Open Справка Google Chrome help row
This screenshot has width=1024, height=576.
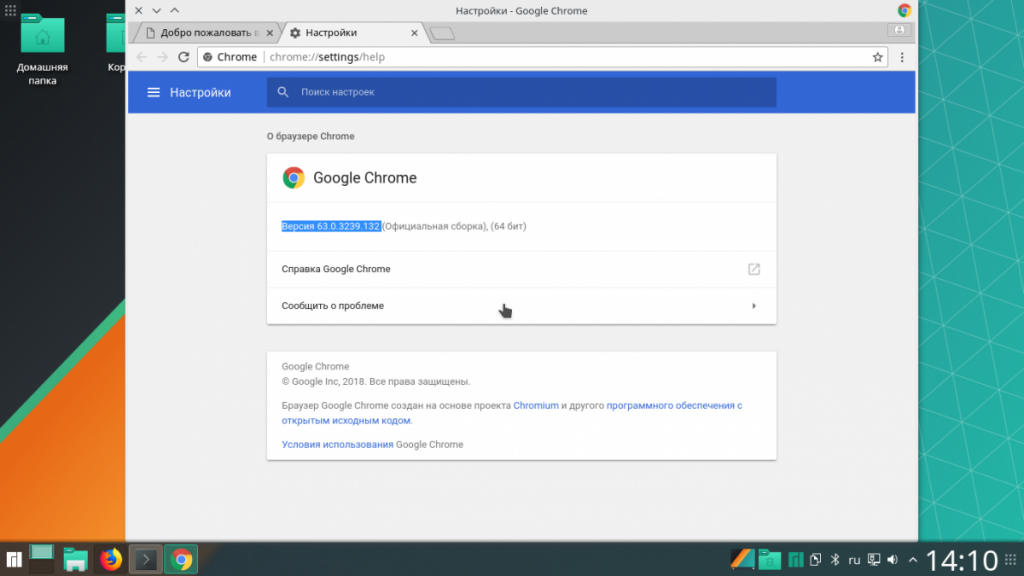(x=521, y=269)
